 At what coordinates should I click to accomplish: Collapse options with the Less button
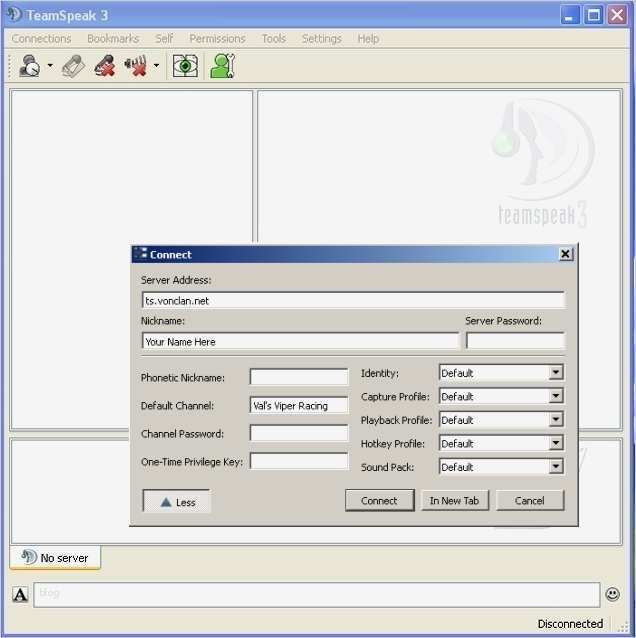177,501
